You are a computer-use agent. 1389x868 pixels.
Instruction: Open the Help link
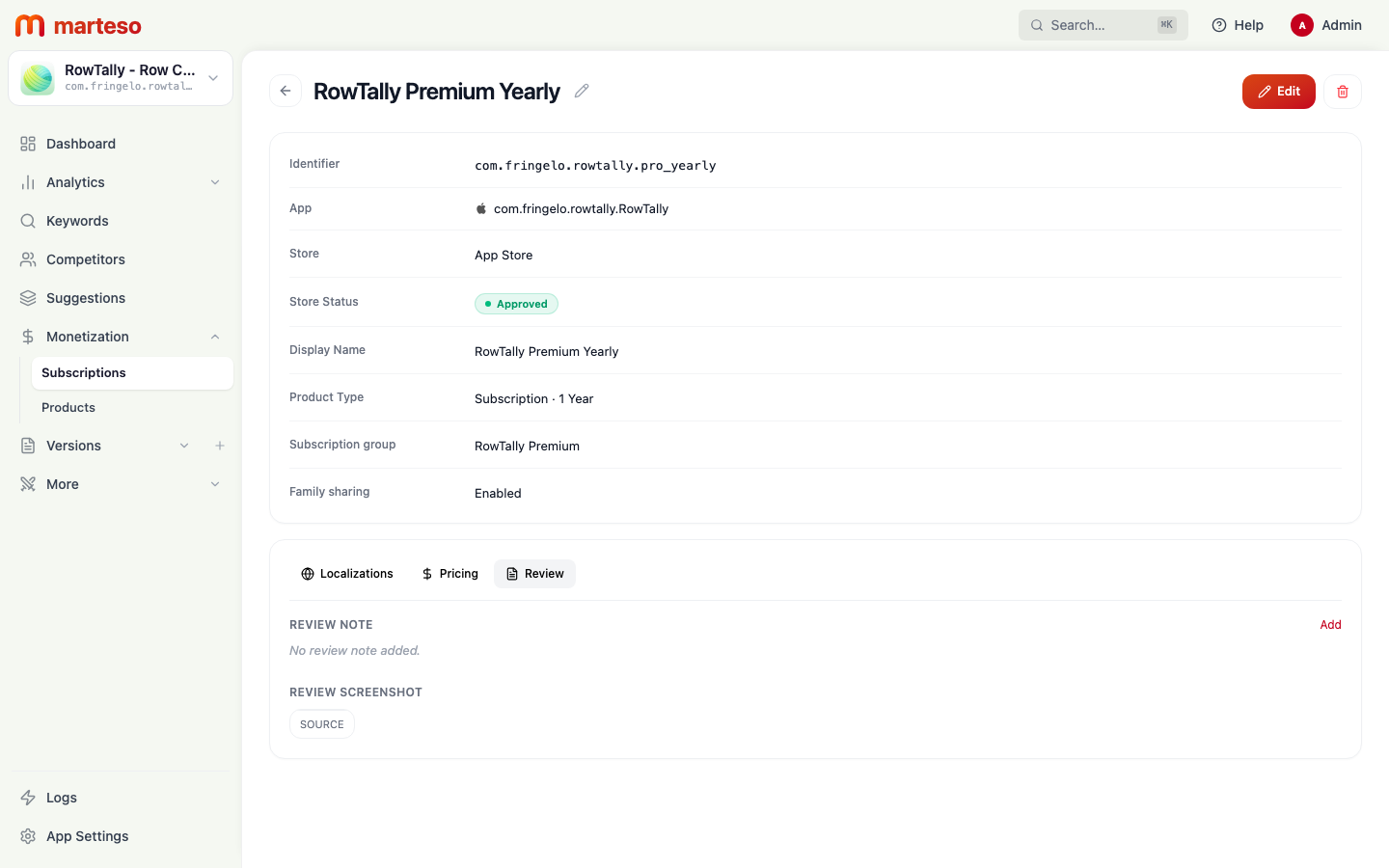tap(1238, 25)
